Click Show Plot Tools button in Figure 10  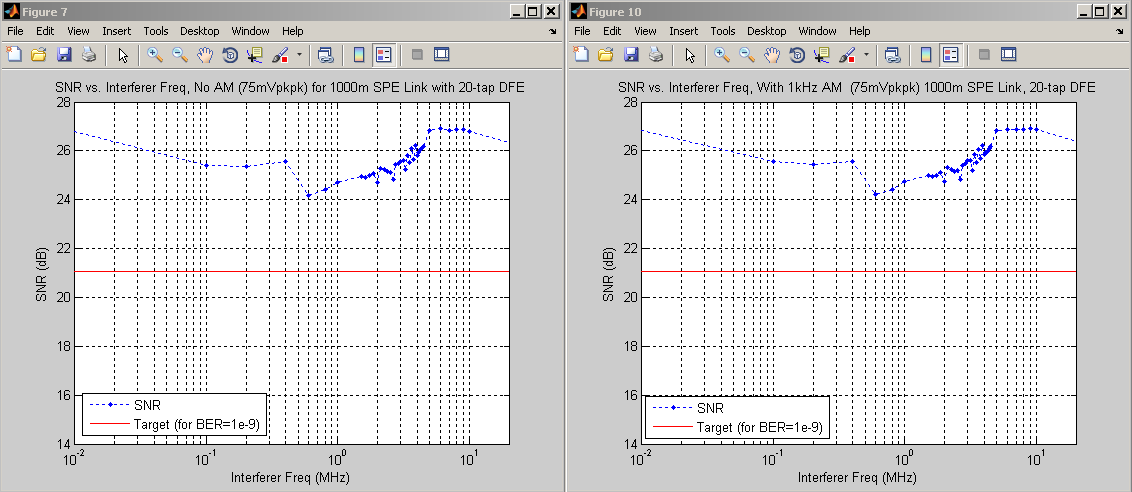pyautogui.click(x=1009, y=54)
